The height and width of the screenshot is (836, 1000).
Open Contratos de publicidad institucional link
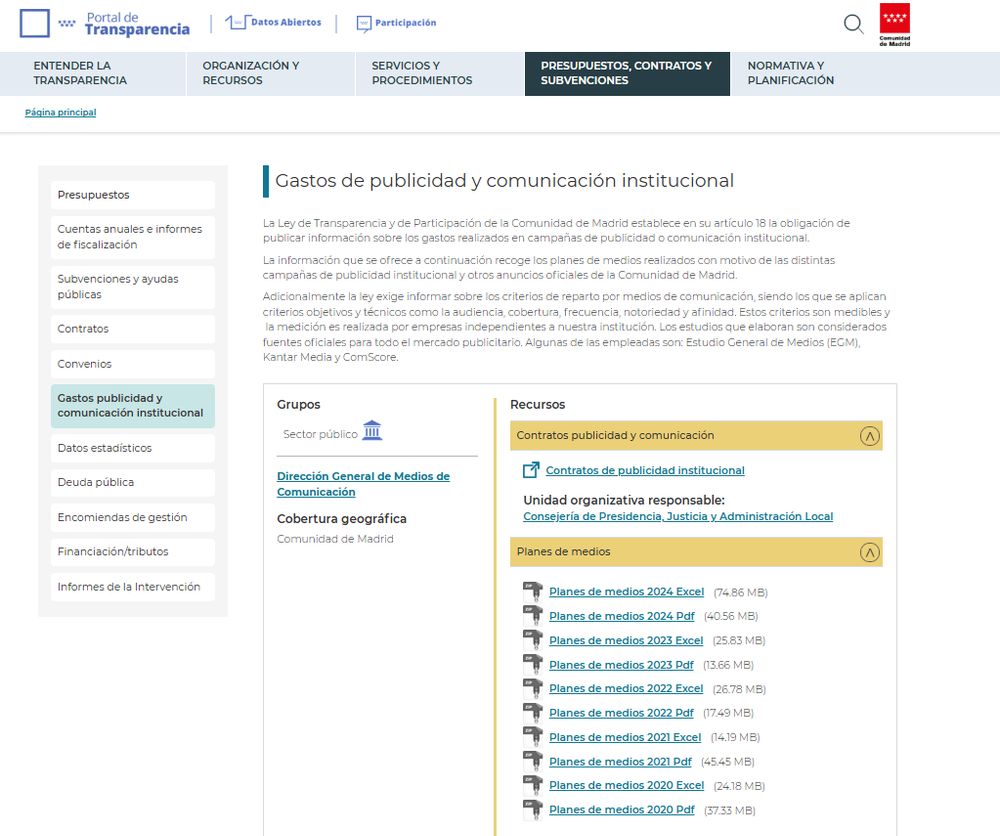click(x=645, y=470)
